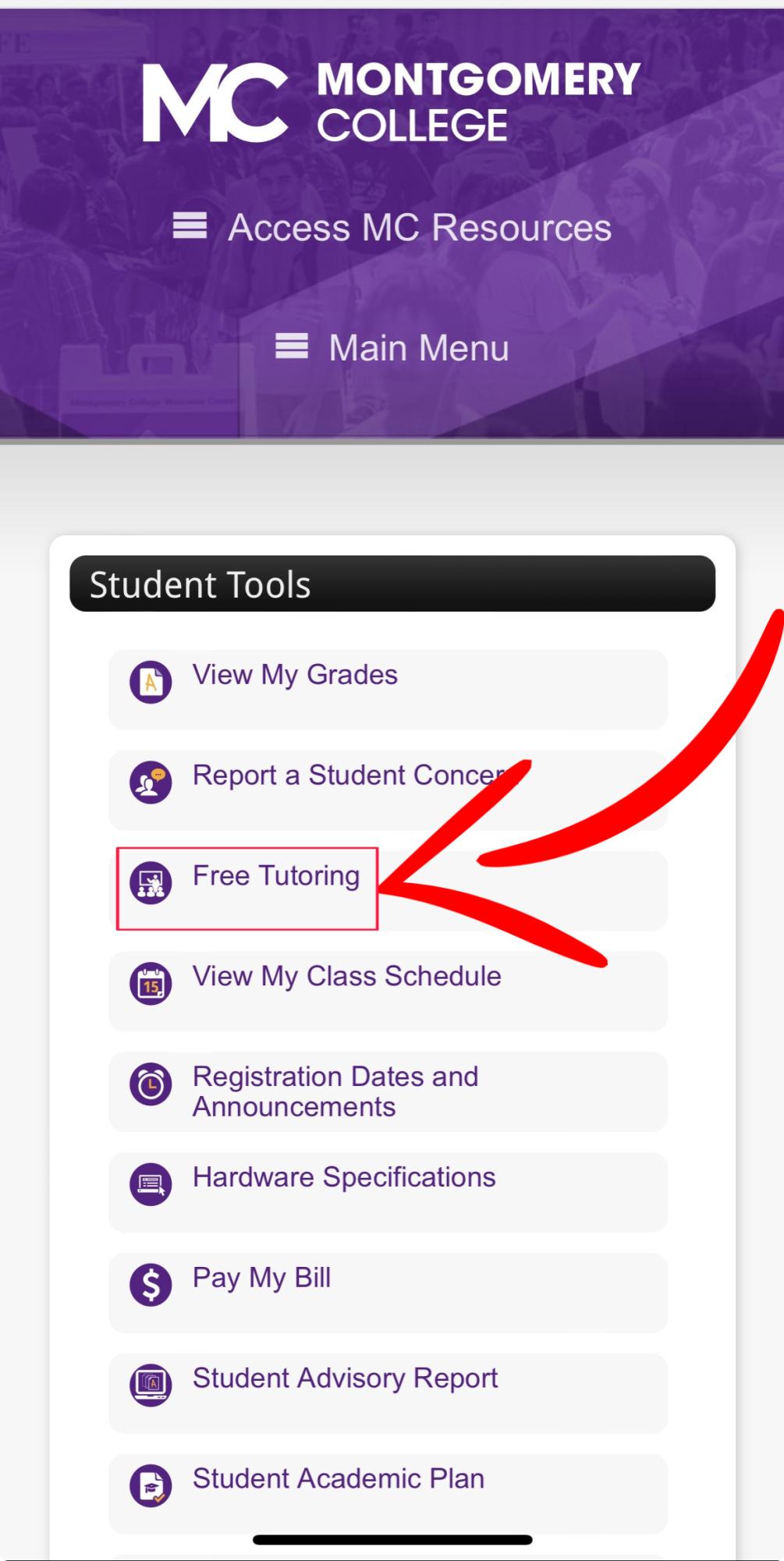The width and height of the screenshot is (784, 1561).
Task: Open Registration Dates and Announcements
Action: point(335,1091)
